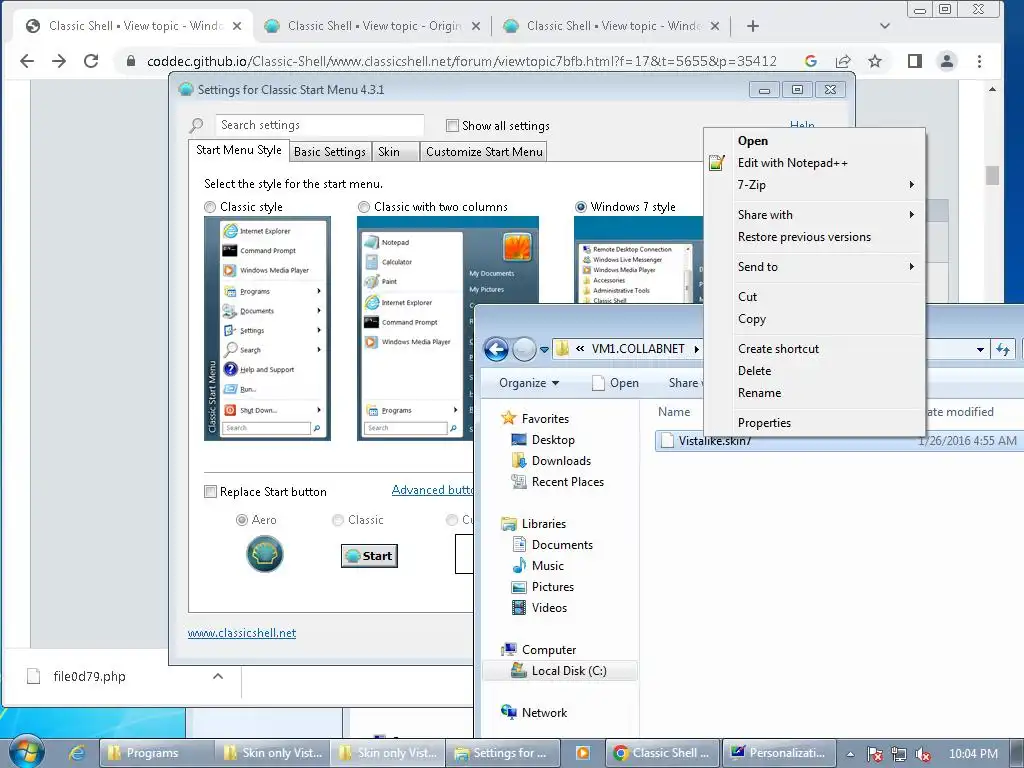Click the Open button in Explorer toolbar
The image size is (1024, 768).
point(616,383)
